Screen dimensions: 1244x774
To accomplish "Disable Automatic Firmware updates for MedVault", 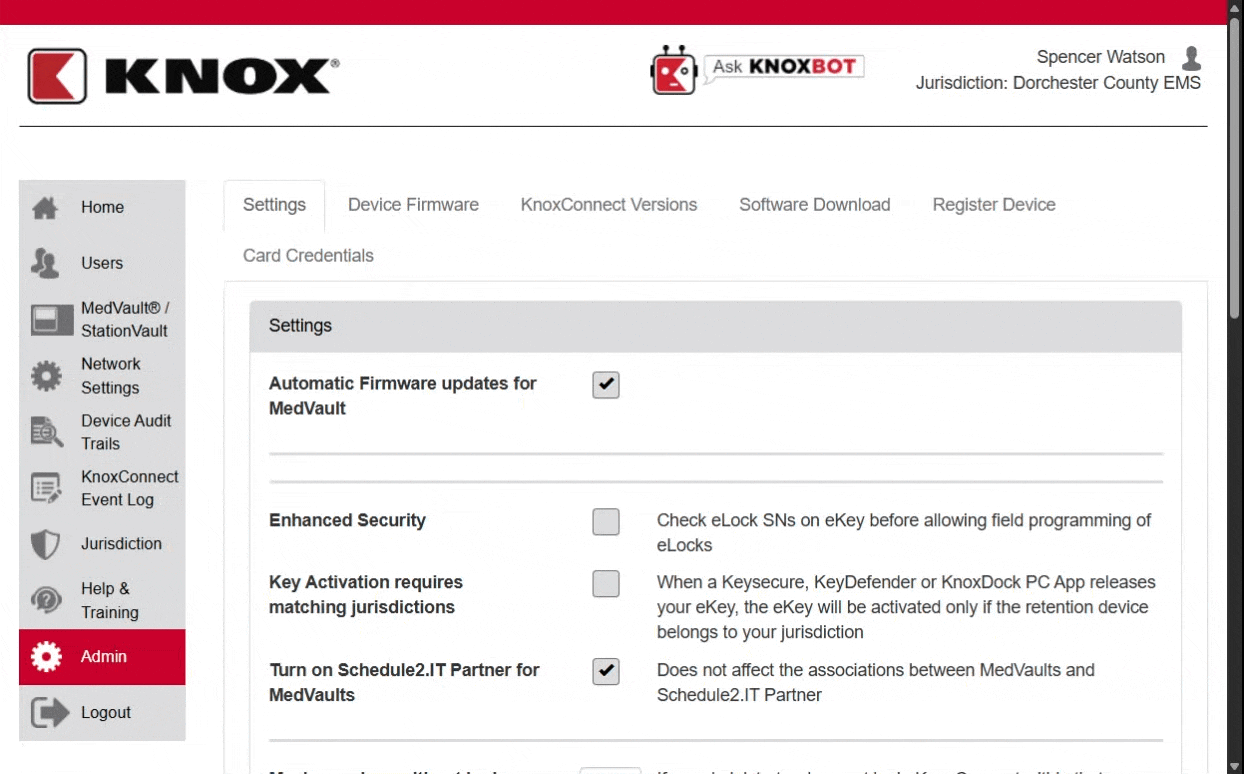I will tap(606, 385).
